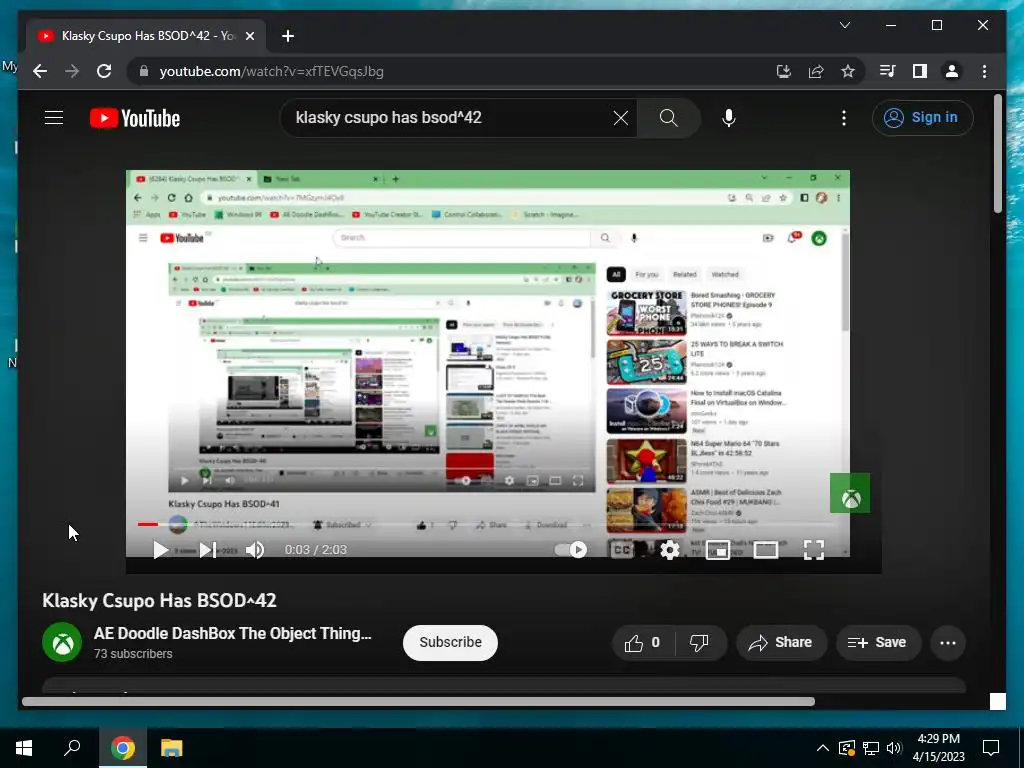Go forward in Chrome
This screenshot has width=1024, height=768.
72,71
